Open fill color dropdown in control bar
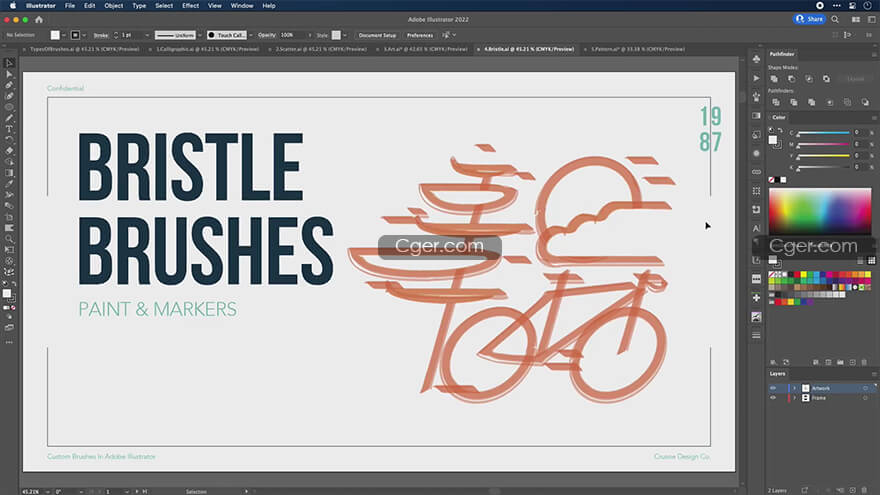This screenshot has width=880, height=495. pos(63,35)
